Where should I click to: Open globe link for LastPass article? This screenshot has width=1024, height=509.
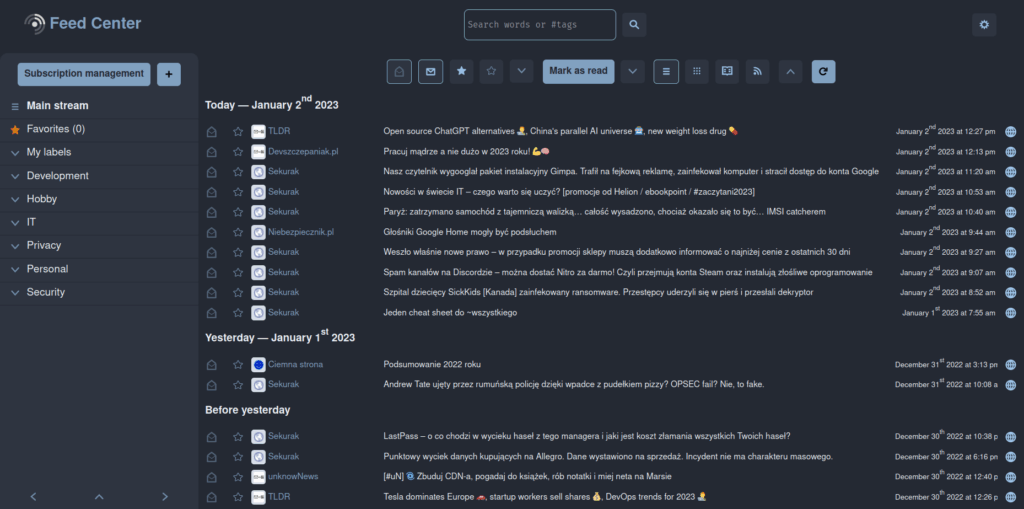pos(1010,436)
